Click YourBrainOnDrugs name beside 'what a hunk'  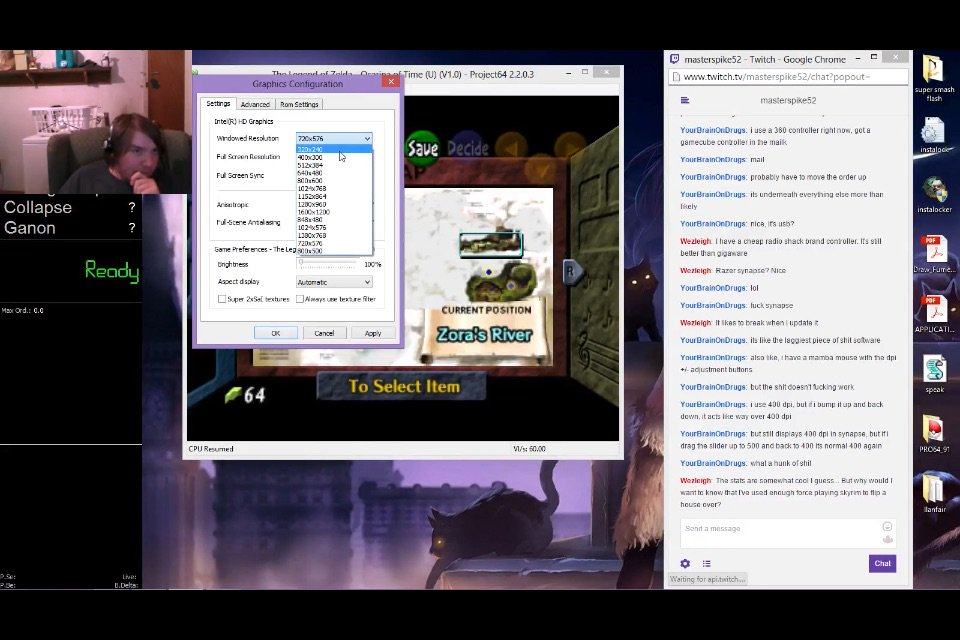pyautogui.click(x=713, y=464)
